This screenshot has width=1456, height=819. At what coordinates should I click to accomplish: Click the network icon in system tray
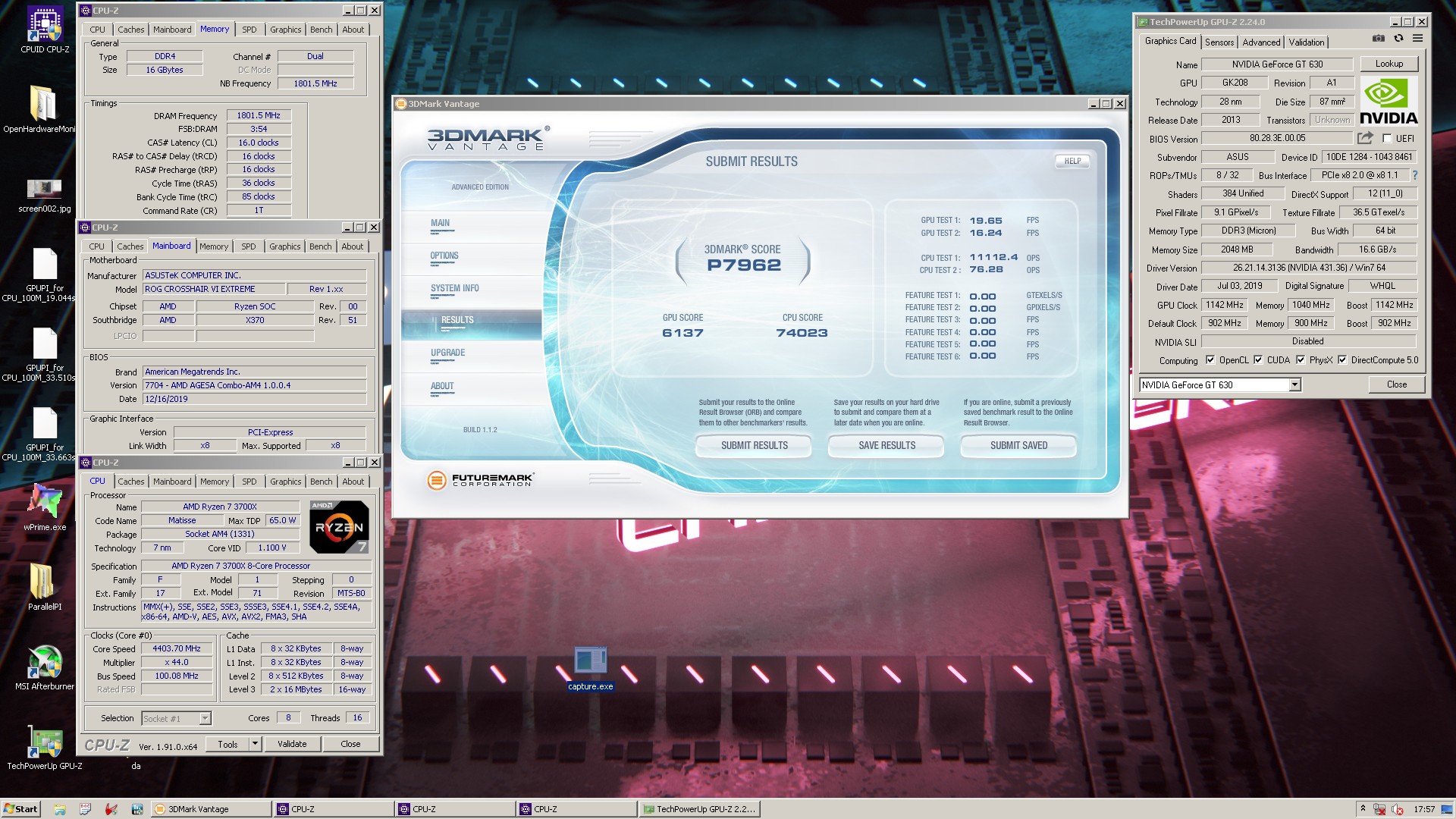click(x=1379, y=810)
